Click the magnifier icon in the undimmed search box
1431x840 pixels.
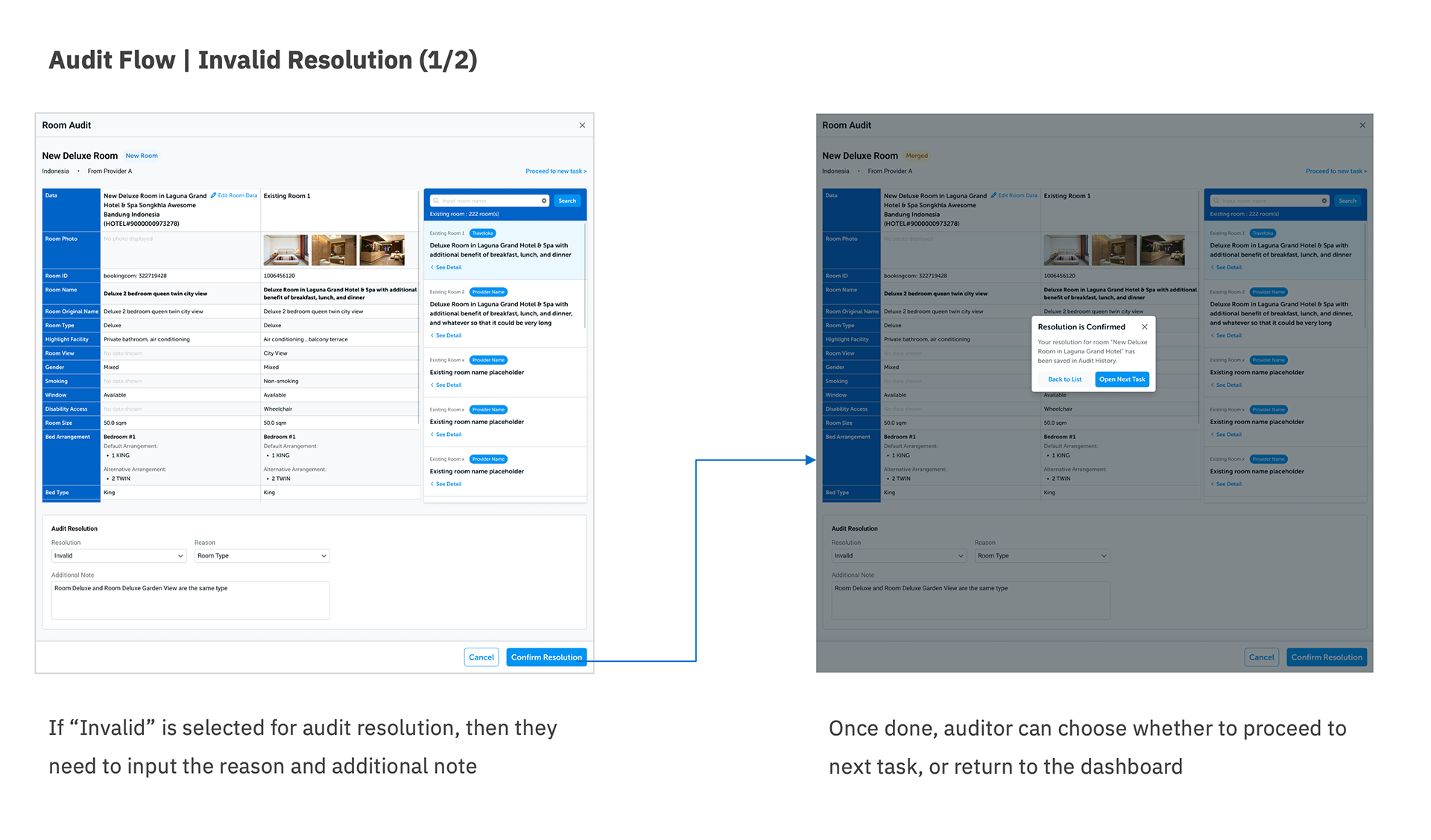[436, 200]
